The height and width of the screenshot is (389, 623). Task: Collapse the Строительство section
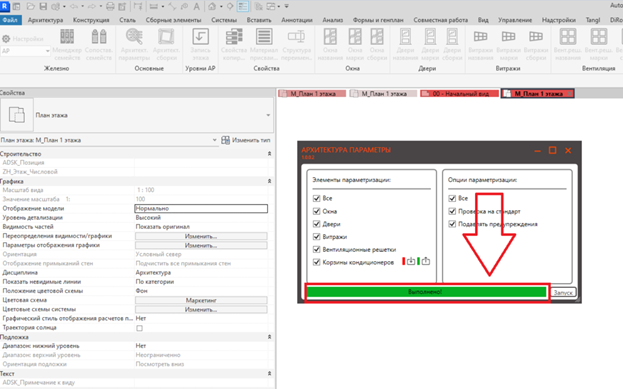[x=269, y=154]
